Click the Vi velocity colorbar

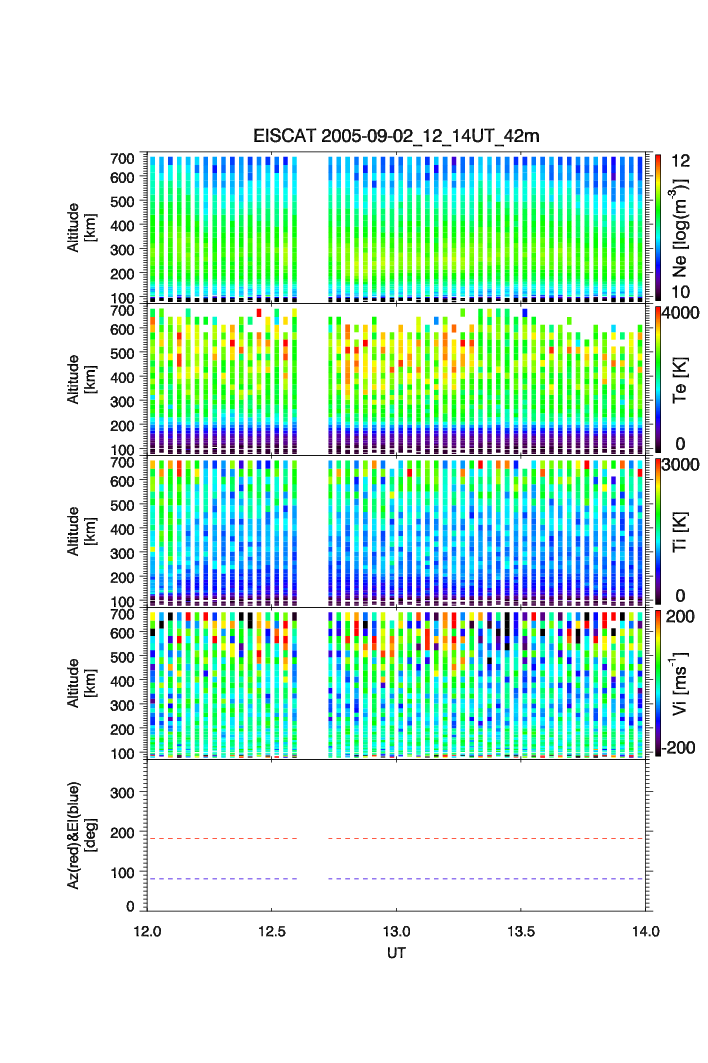[658, 683]
